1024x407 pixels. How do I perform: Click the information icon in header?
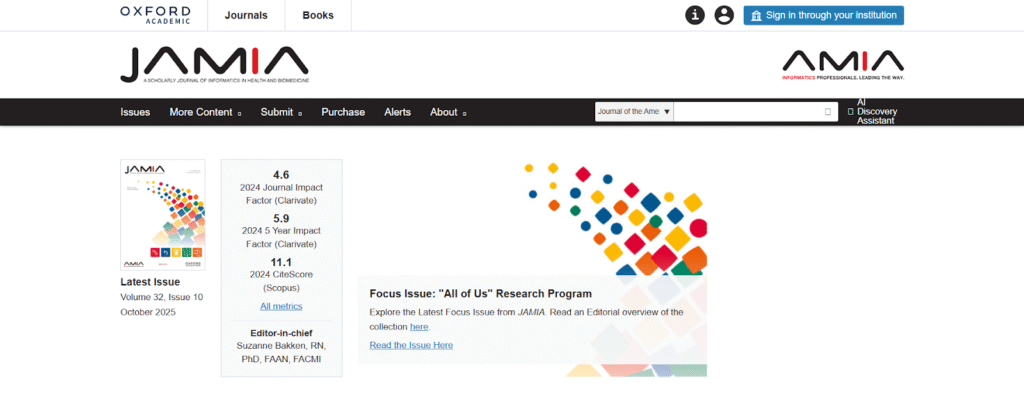click(695, 15)
